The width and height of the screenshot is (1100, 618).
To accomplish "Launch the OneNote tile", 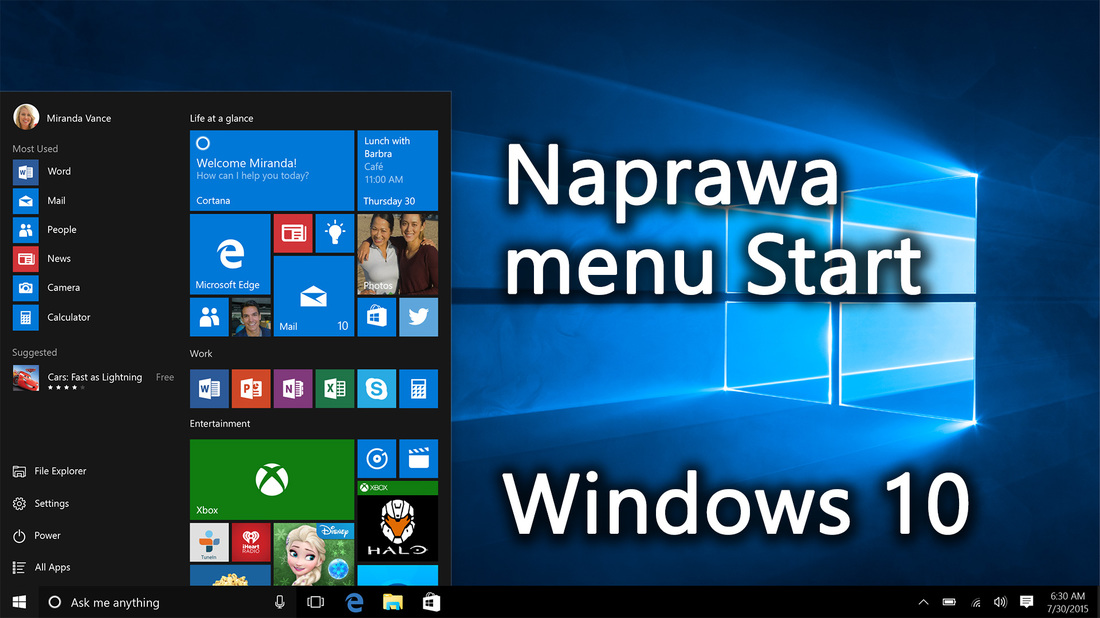I will pos(293,389).
